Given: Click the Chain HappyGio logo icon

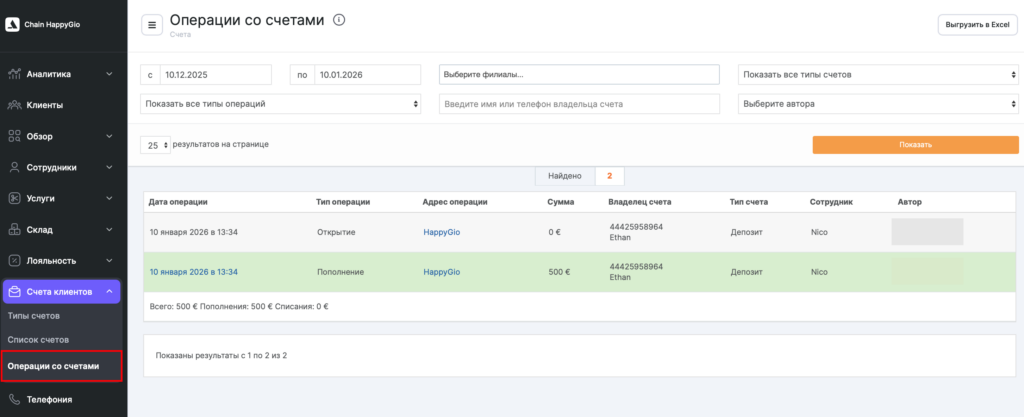Looking at the screenshot, I should click(13, 25).
